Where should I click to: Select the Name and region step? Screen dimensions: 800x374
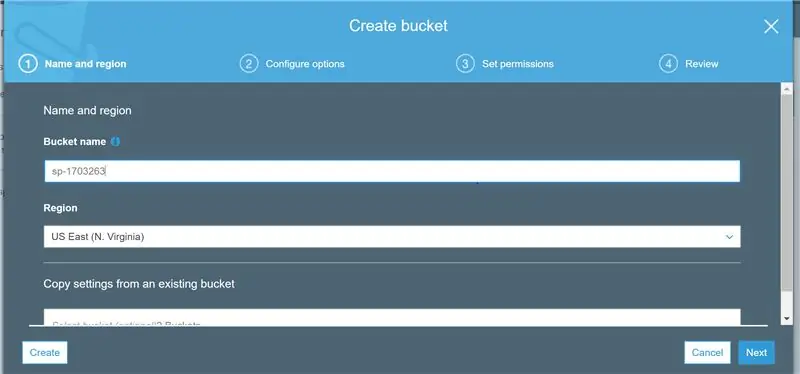pyautogui.click(x=86, y=64)
